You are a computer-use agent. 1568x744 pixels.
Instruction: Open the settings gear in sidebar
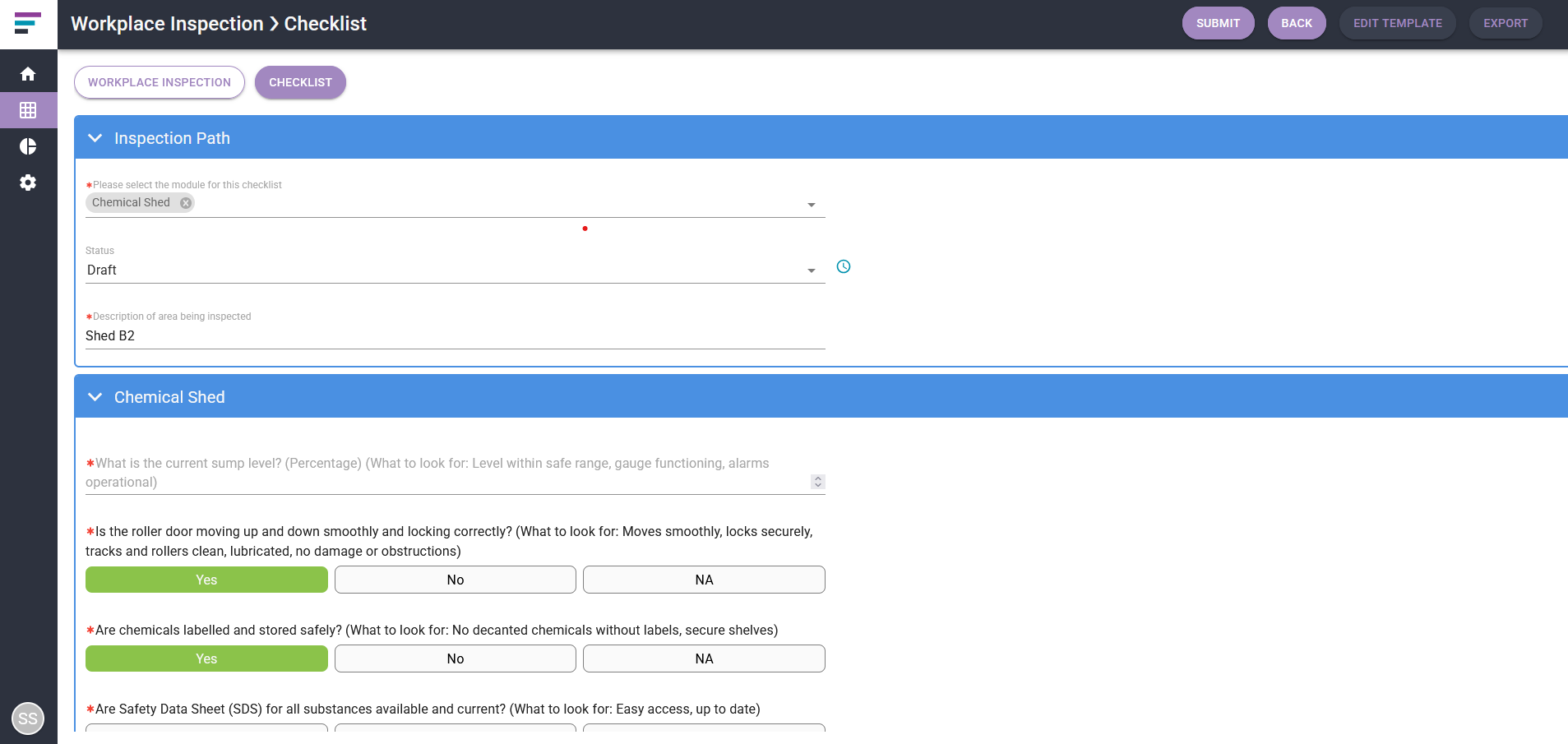click(28, 183)
